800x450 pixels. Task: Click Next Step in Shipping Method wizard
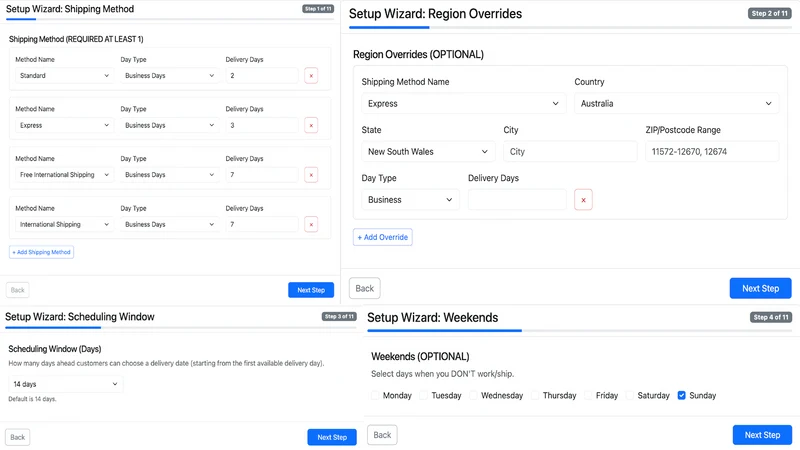coord(311,290)
